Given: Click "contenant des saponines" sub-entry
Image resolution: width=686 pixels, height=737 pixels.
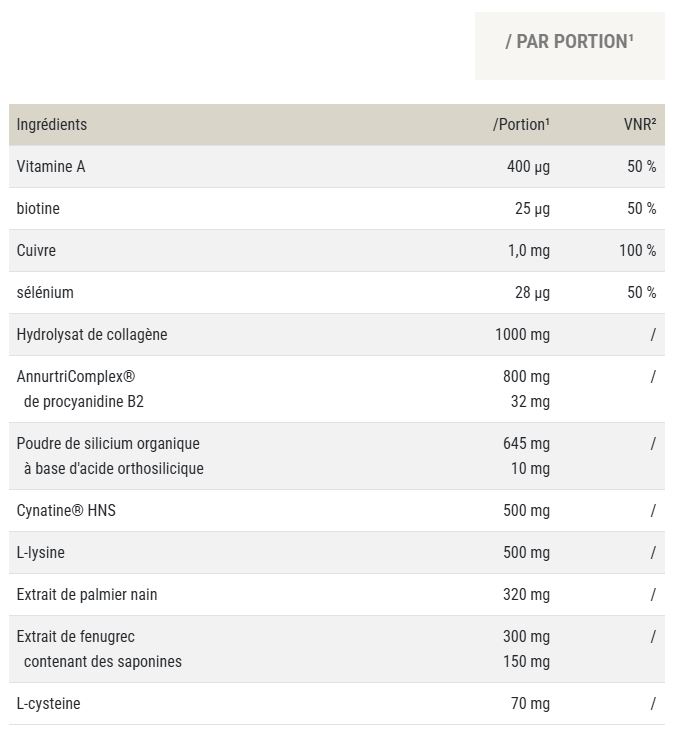Looking at the screenshot, I should [103, 662].
